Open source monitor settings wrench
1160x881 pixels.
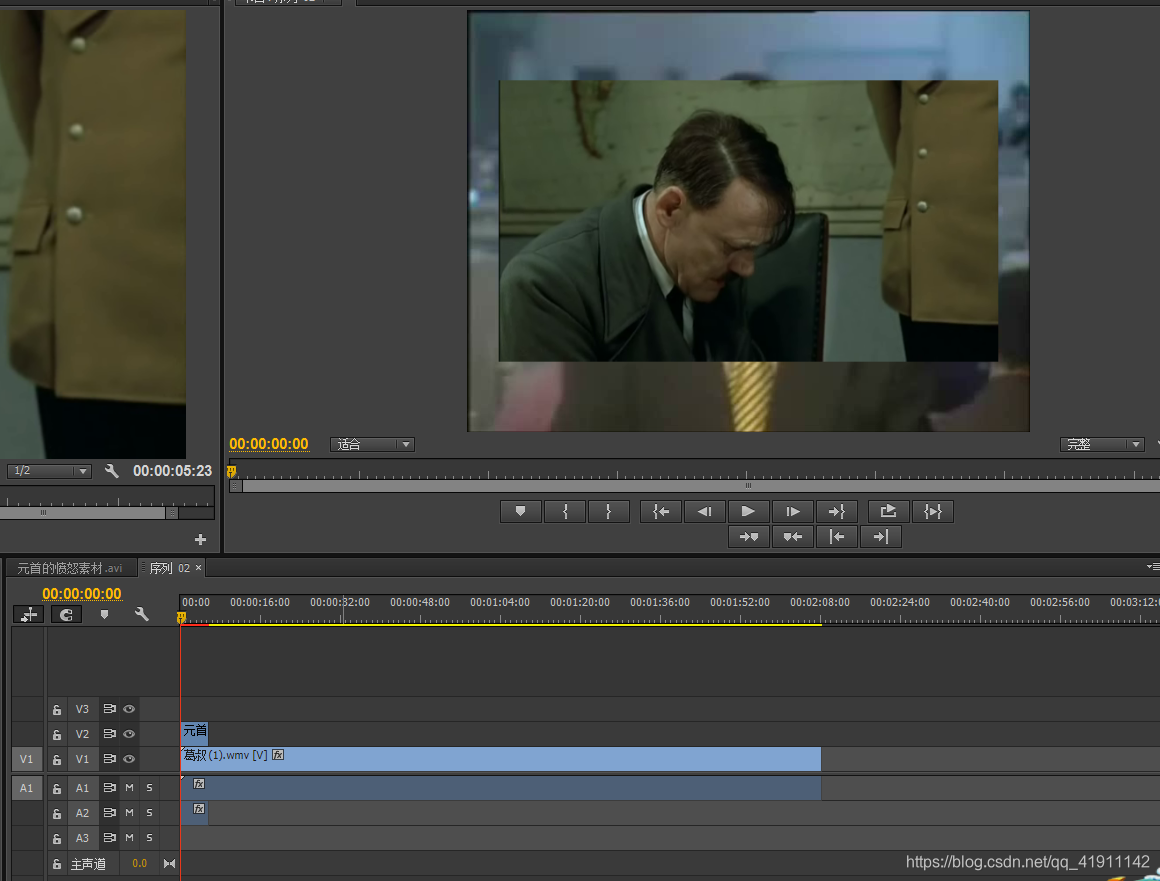(x=112, y=470)
